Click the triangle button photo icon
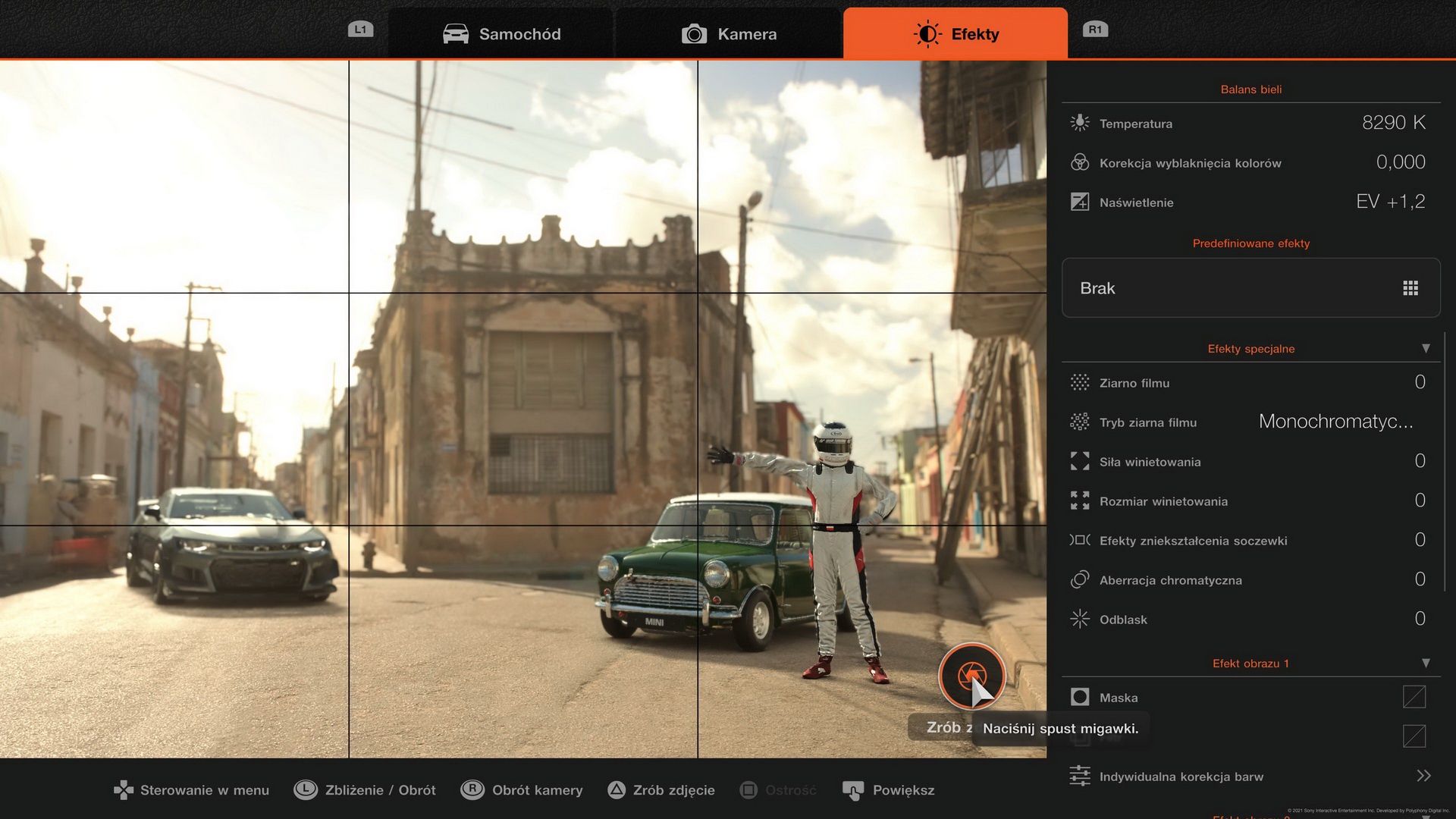The height and width of the screenshot is (819, 1456). (x=617, y=789)
